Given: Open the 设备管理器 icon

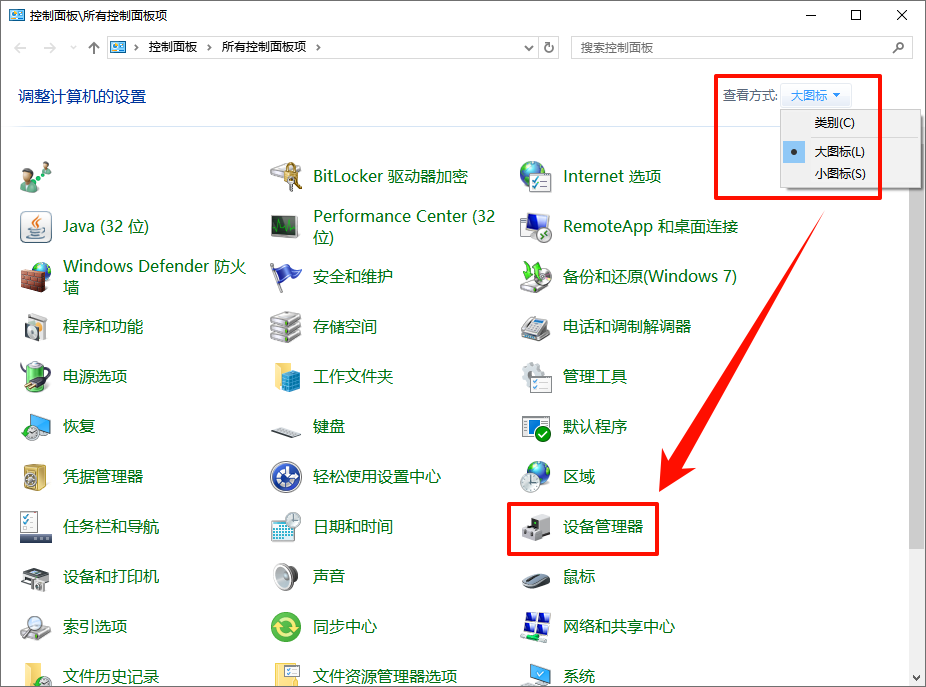Looking at the screenshot, I should pyautogui.click(x=536, y=527).
